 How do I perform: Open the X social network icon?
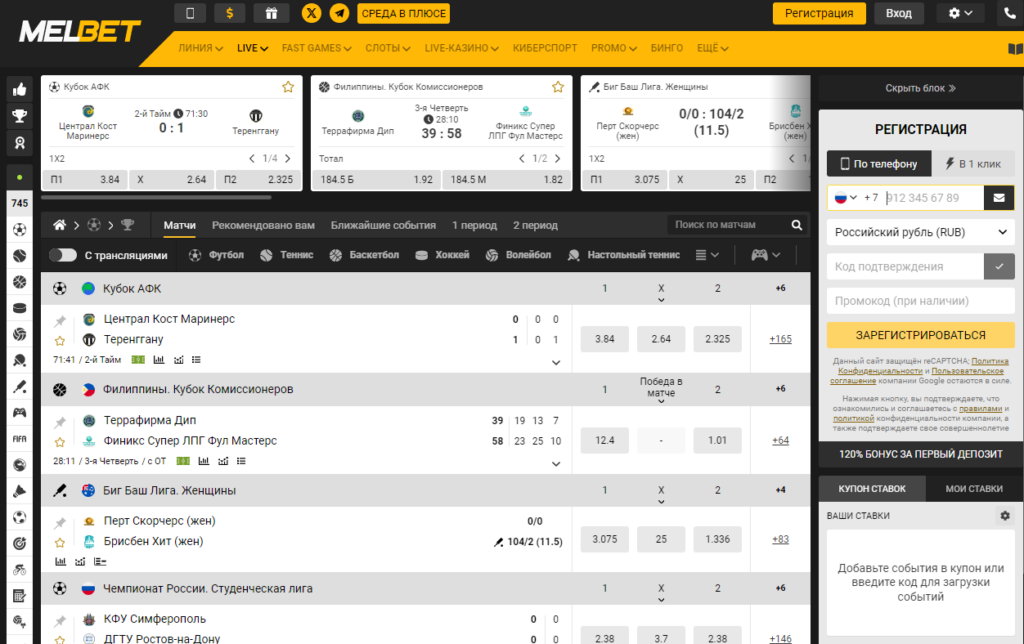pyautogui.click(x=312, y=13)
